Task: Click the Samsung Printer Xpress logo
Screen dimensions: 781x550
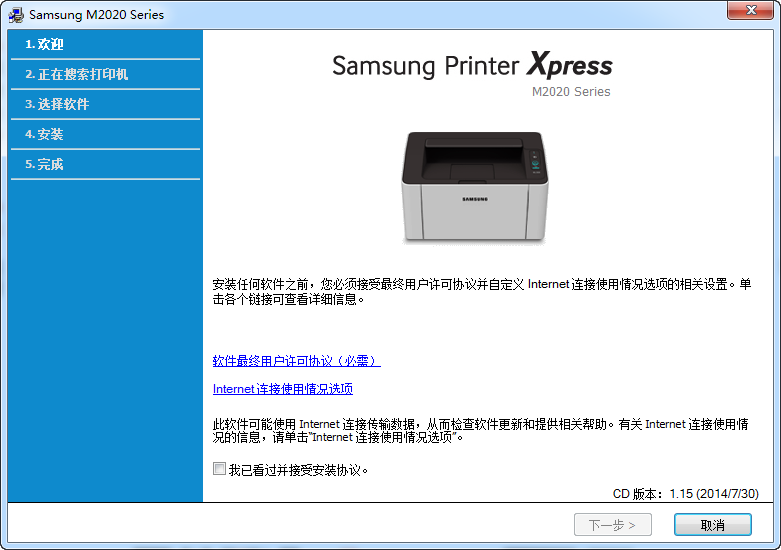Action: pyautogui.click(x=471, y=66)
